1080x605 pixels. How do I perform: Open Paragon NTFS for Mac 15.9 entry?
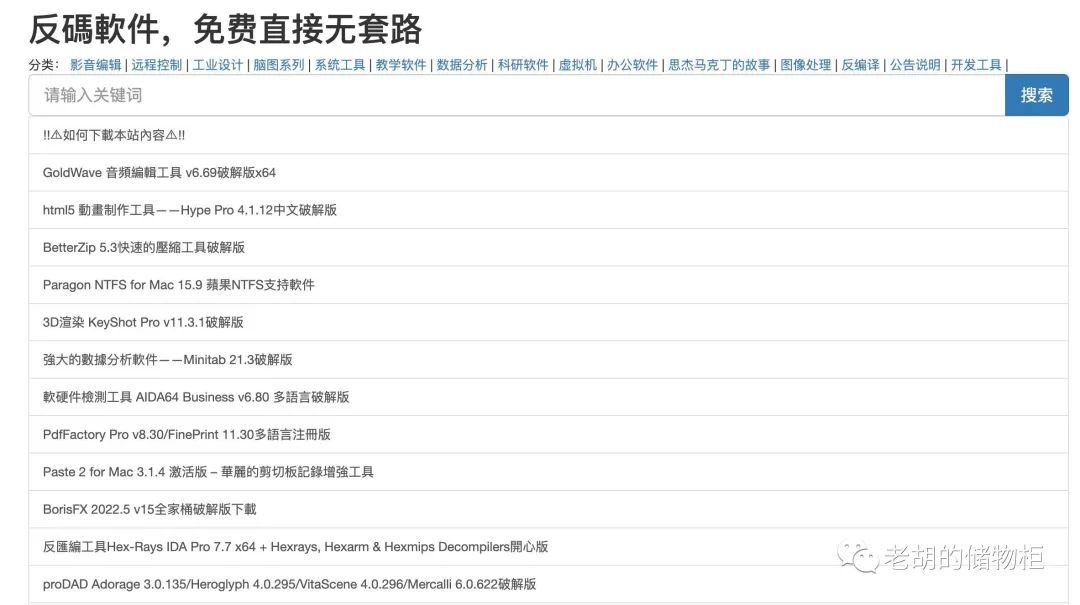[x=548, y=285]
